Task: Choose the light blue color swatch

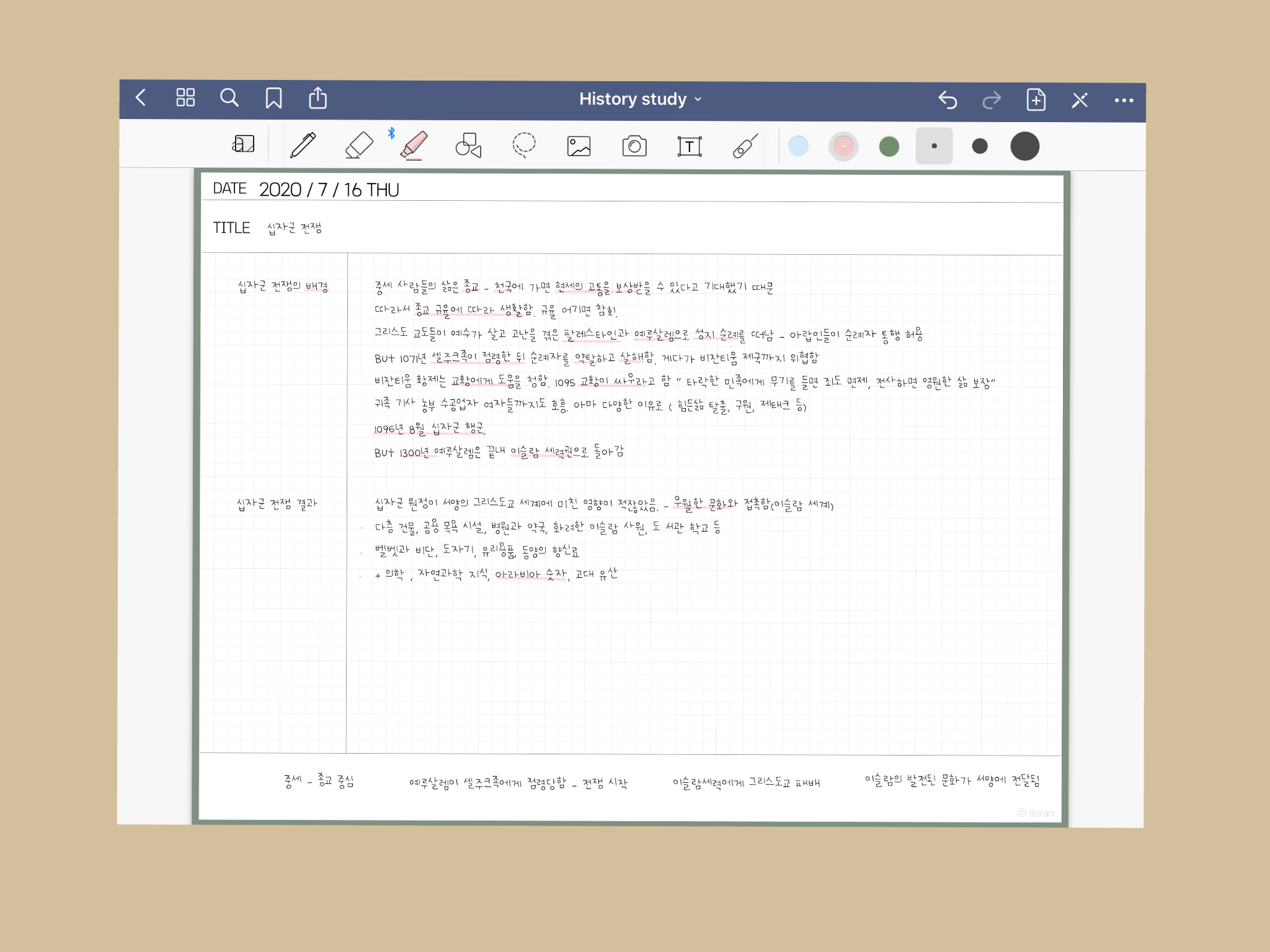Action: pyautogui.click(x=798, y=146)
